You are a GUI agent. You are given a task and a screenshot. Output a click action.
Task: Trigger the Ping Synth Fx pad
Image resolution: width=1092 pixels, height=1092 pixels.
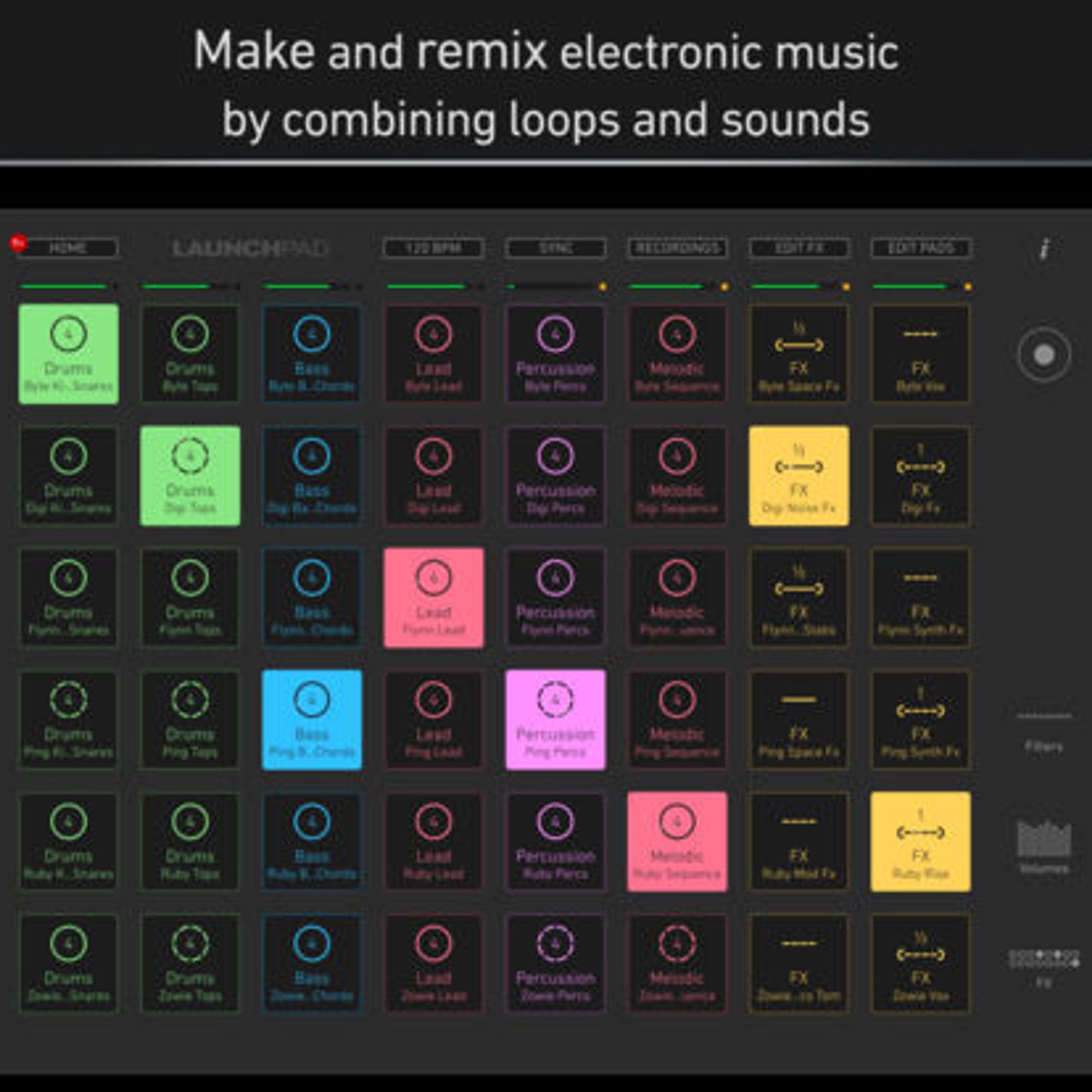(x=921, y=720)
